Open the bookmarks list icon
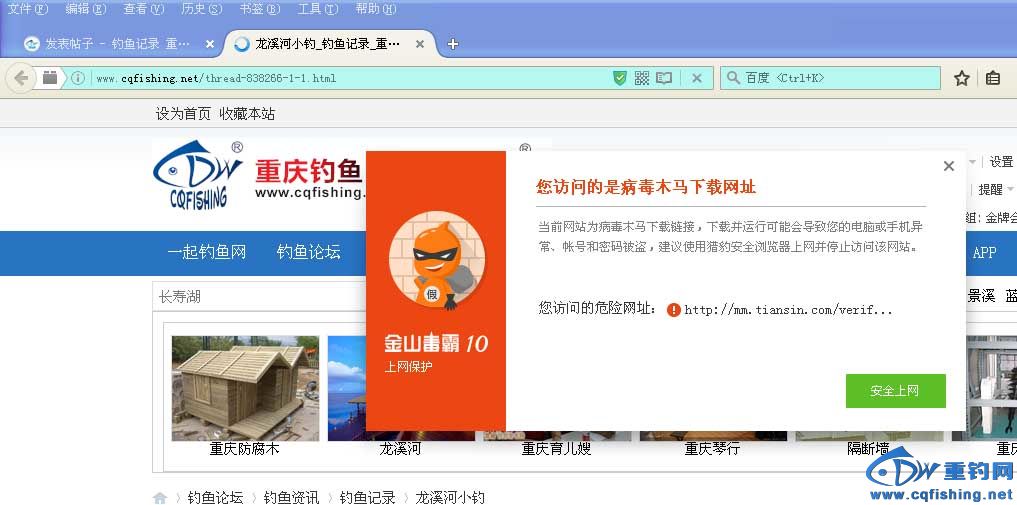The height and width of the screenshot is (505, 1017). click(992, 78)
